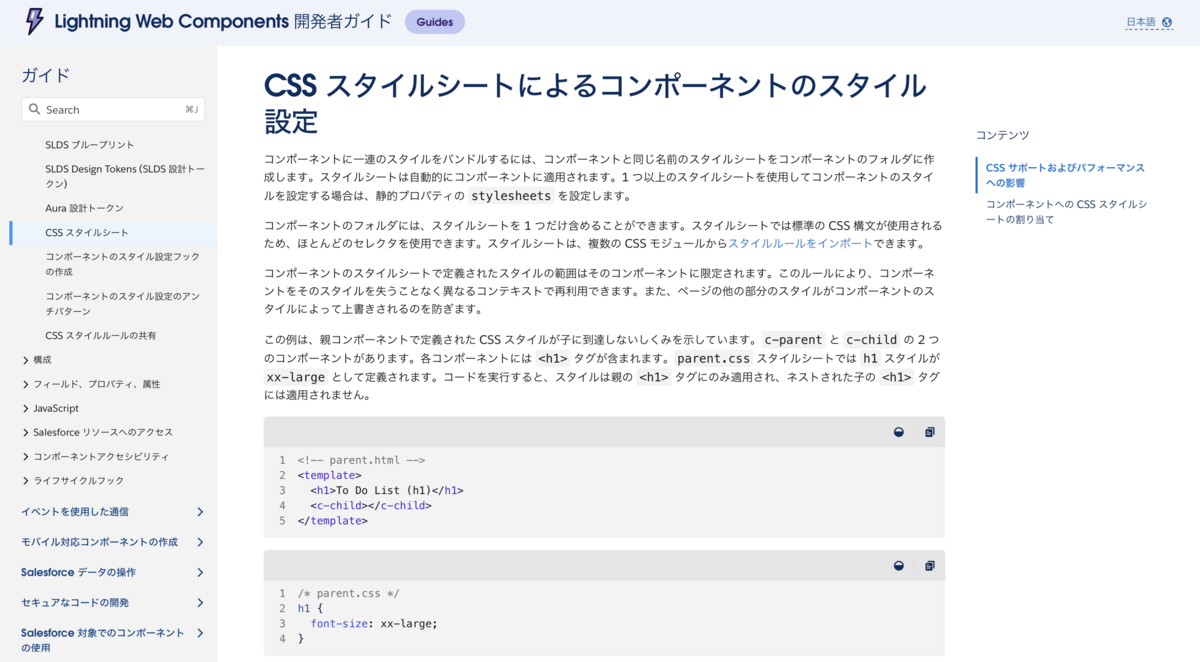Click the search magnifier icon in sidebar
This screenshot has height=662, width=1200.
pyautogui.click(x=35, y=110)
